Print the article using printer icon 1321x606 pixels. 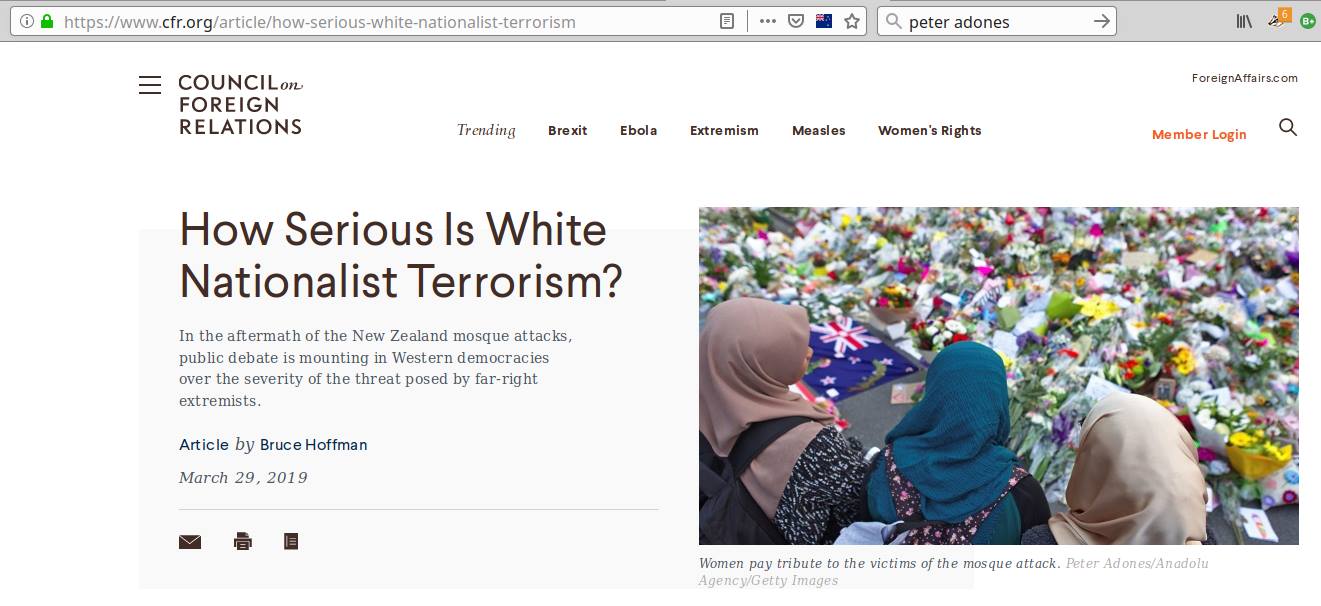tap(243, 542)
